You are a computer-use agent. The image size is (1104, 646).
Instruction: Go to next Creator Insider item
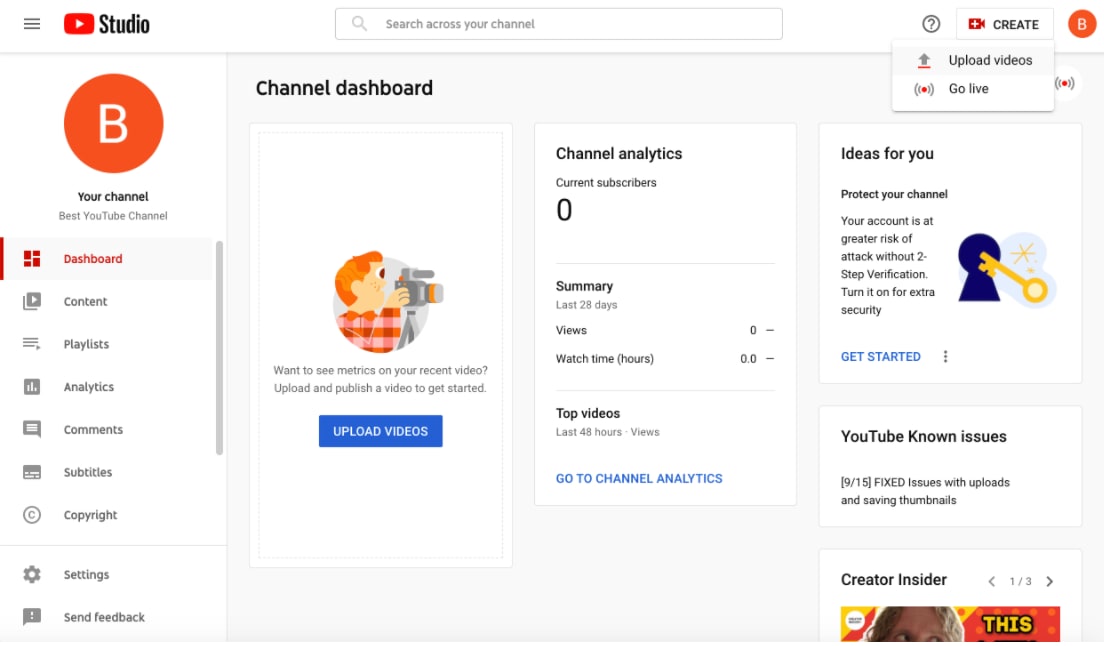point(1050,581)
